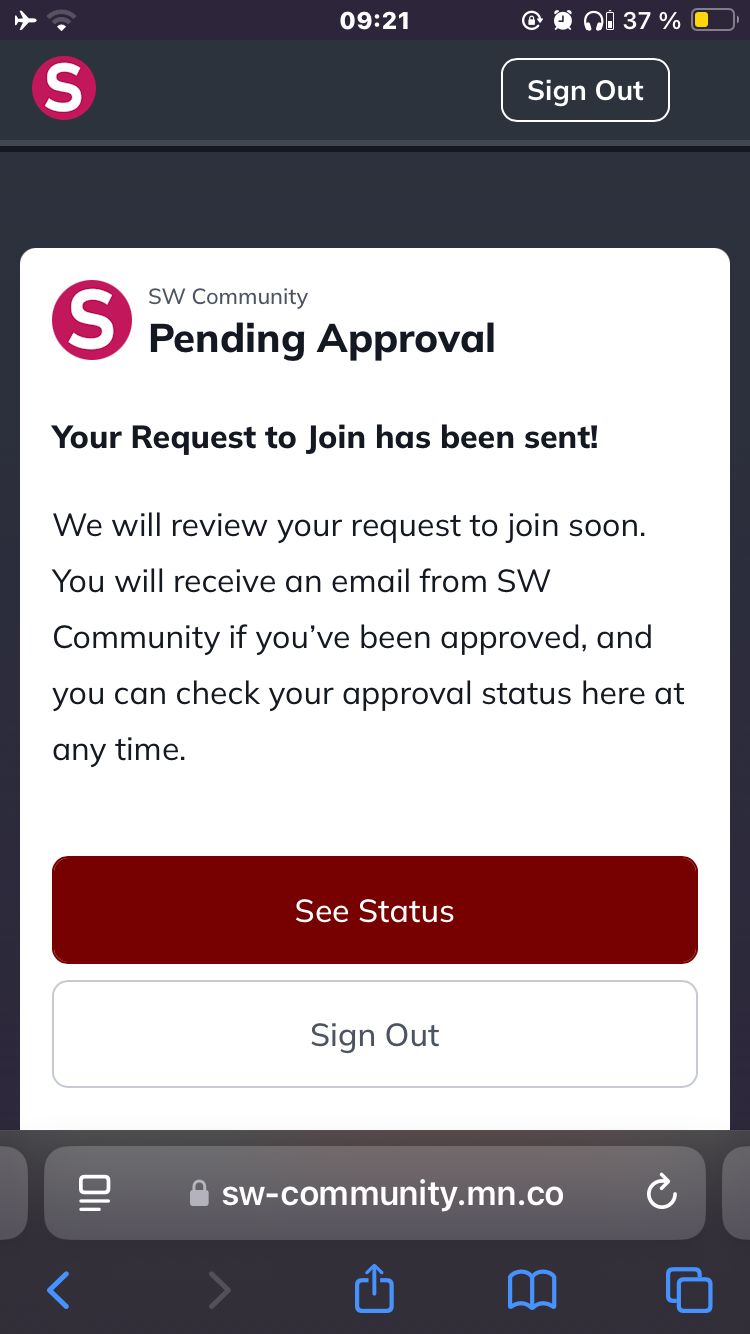
Task: Tap the padlock icon beside URL
Action: point(199,1193)
